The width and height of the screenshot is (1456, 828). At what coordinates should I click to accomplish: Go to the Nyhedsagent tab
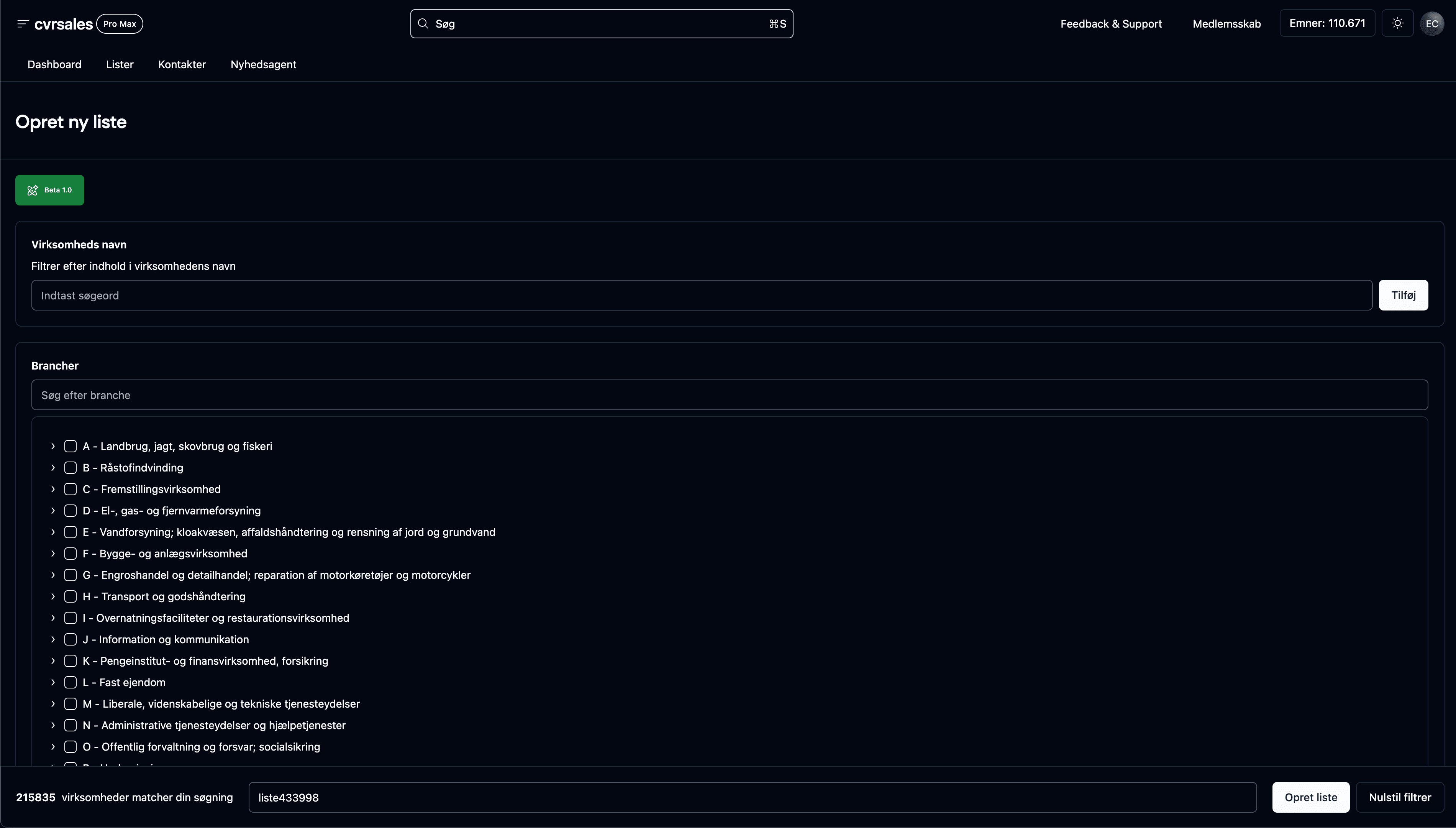(x=263, y=64)
